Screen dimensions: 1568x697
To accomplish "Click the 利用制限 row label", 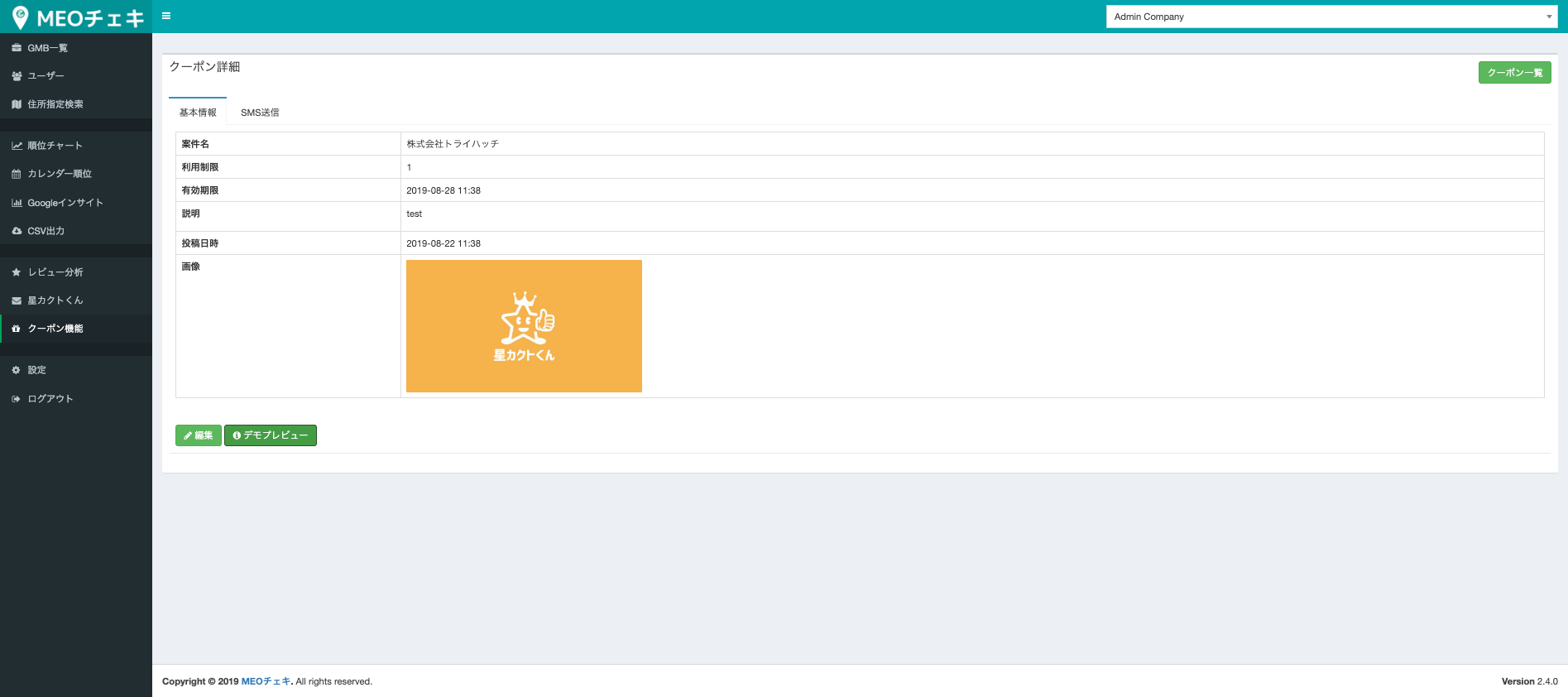I will click(200, 167).
